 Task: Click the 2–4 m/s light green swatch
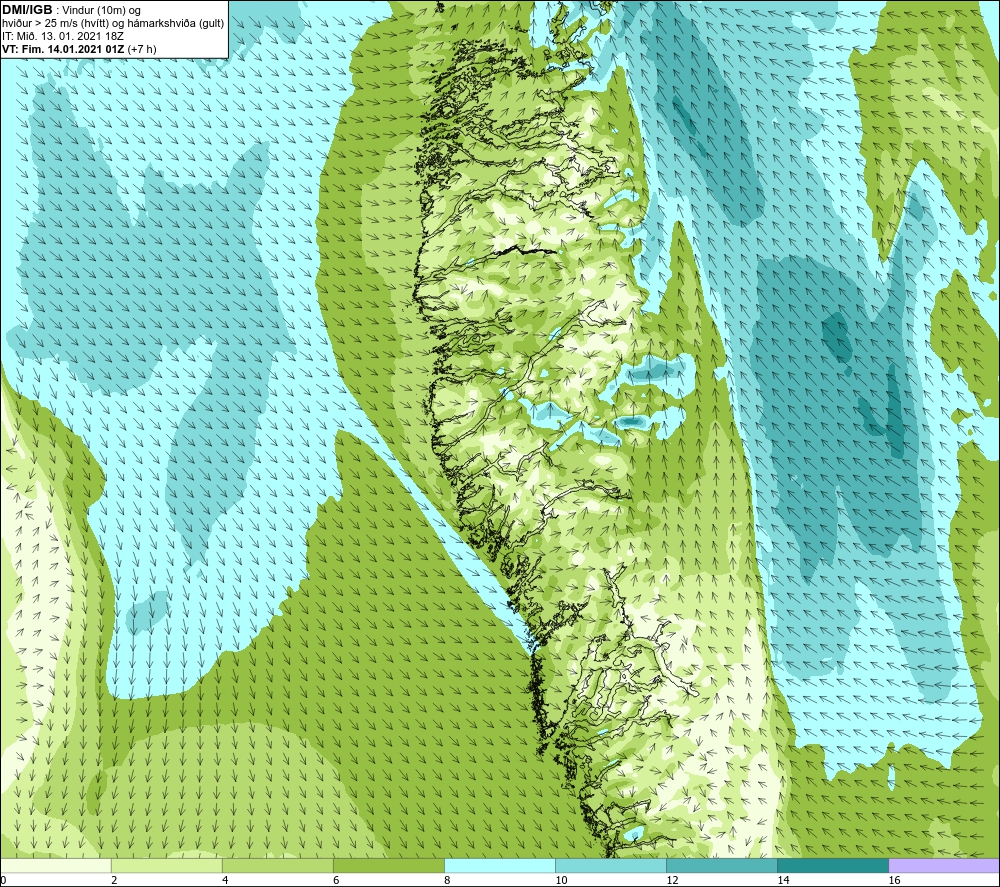pyautogui.click(x=167, y=866)
